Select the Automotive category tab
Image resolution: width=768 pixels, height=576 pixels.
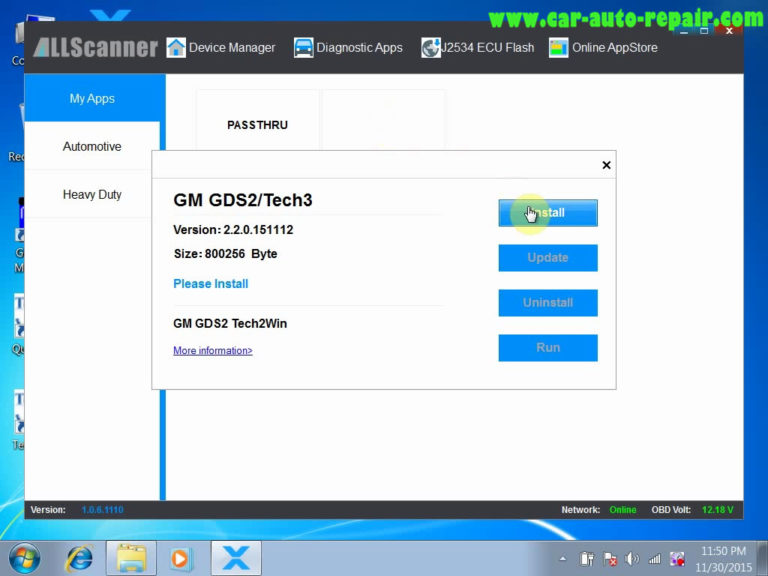click(92, 146)
